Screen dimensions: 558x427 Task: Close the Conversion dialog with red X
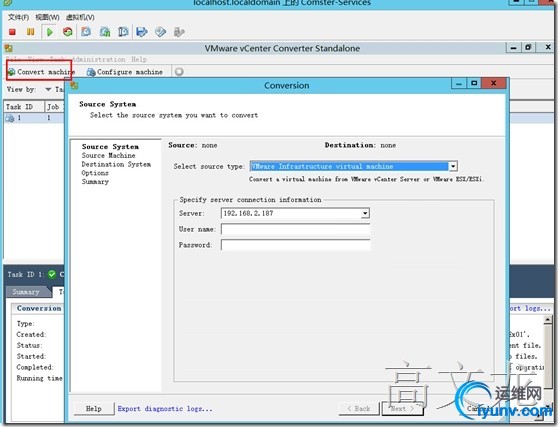(x=493, y=84)
